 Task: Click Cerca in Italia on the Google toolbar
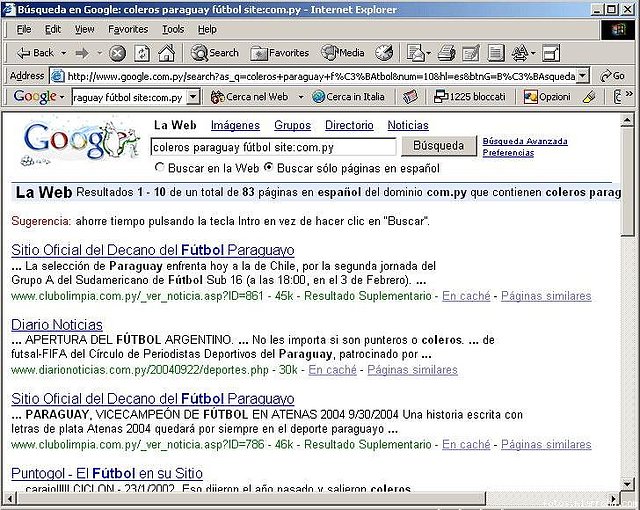349,97
